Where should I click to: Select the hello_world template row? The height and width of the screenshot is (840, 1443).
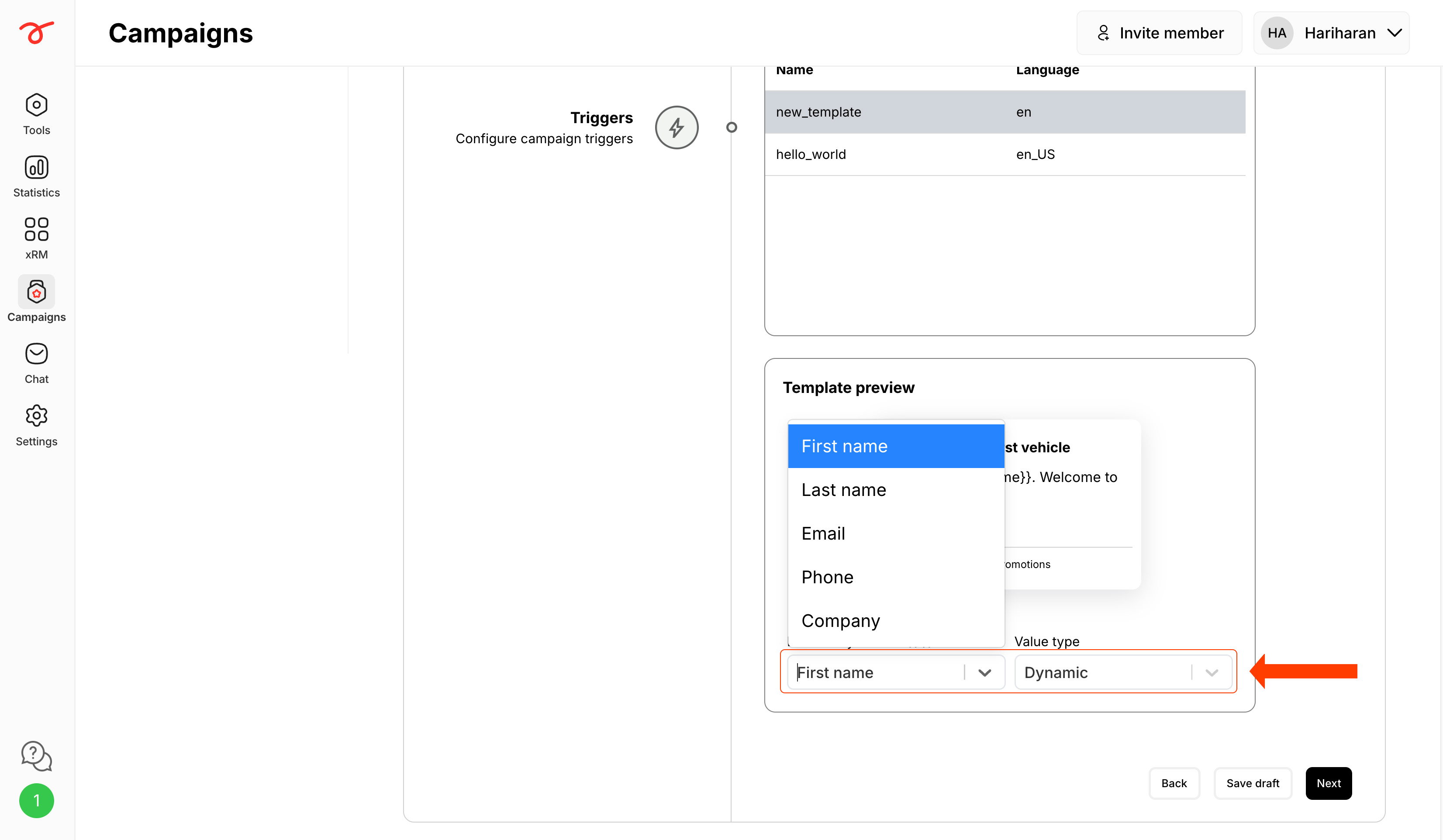[1005, 154]
